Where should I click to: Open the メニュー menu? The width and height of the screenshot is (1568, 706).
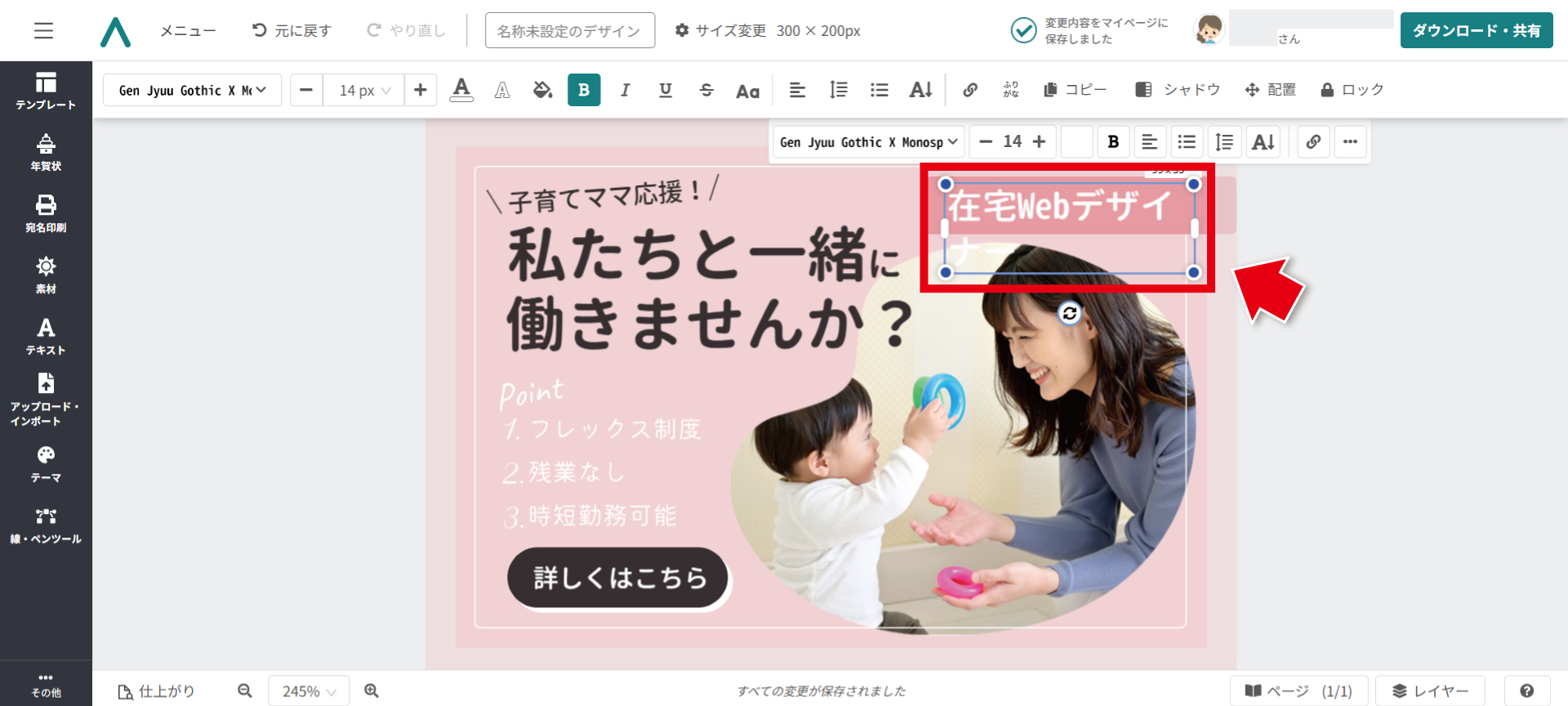coord(188,30)
